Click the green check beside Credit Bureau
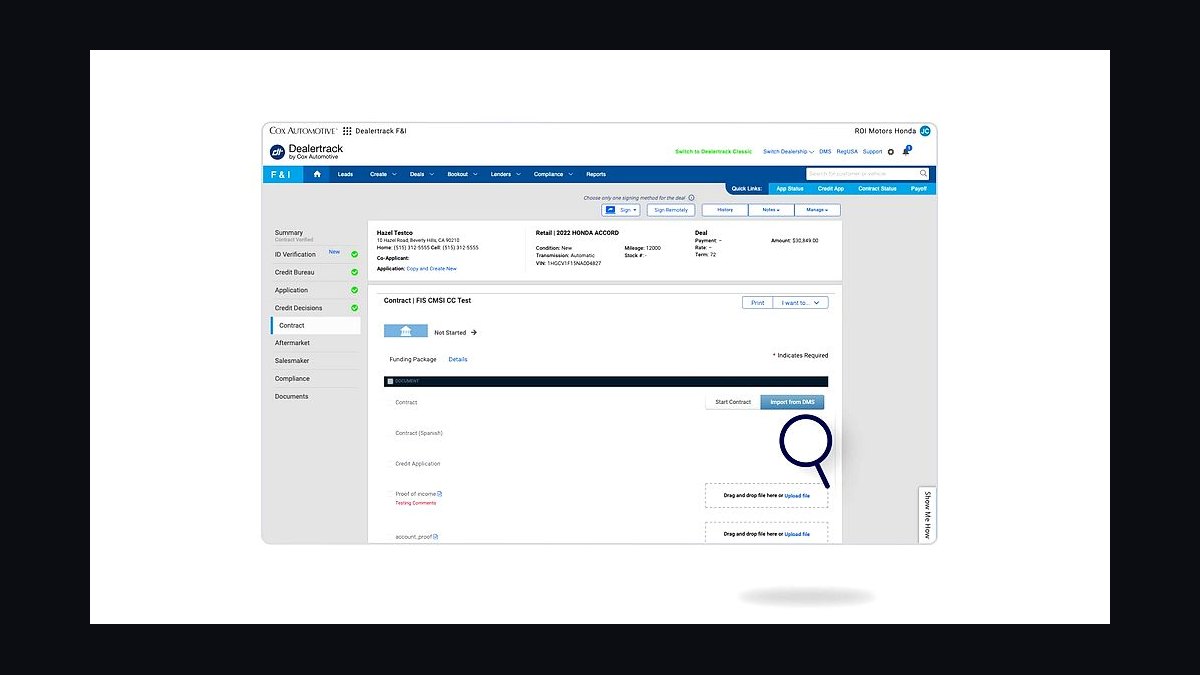This screenshot has height=675, width=1200. coord(354,272)
